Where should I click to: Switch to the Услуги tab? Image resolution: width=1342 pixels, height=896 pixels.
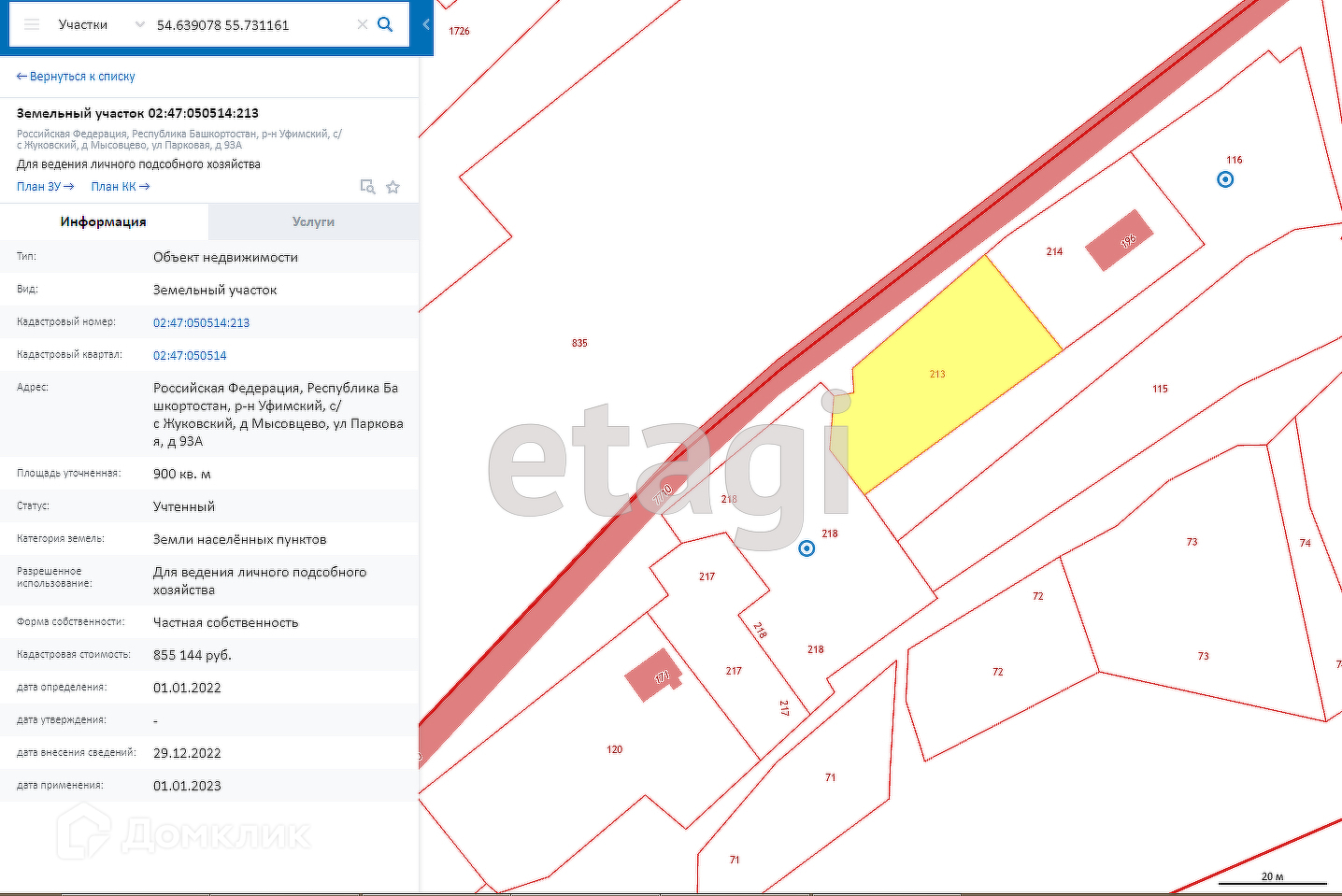coord(313,221)
